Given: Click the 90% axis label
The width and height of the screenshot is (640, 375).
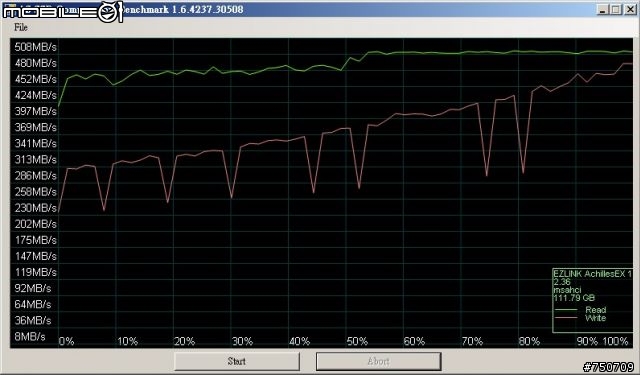Looking at the screenshot, I should (x=587, y=341).
